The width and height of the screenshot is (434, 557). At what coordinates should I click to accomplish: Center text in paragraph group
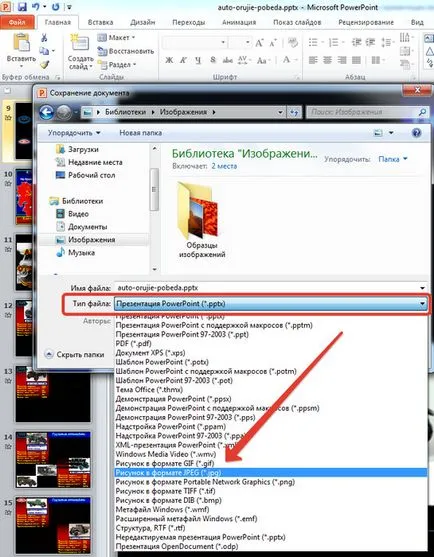point(327,60)
